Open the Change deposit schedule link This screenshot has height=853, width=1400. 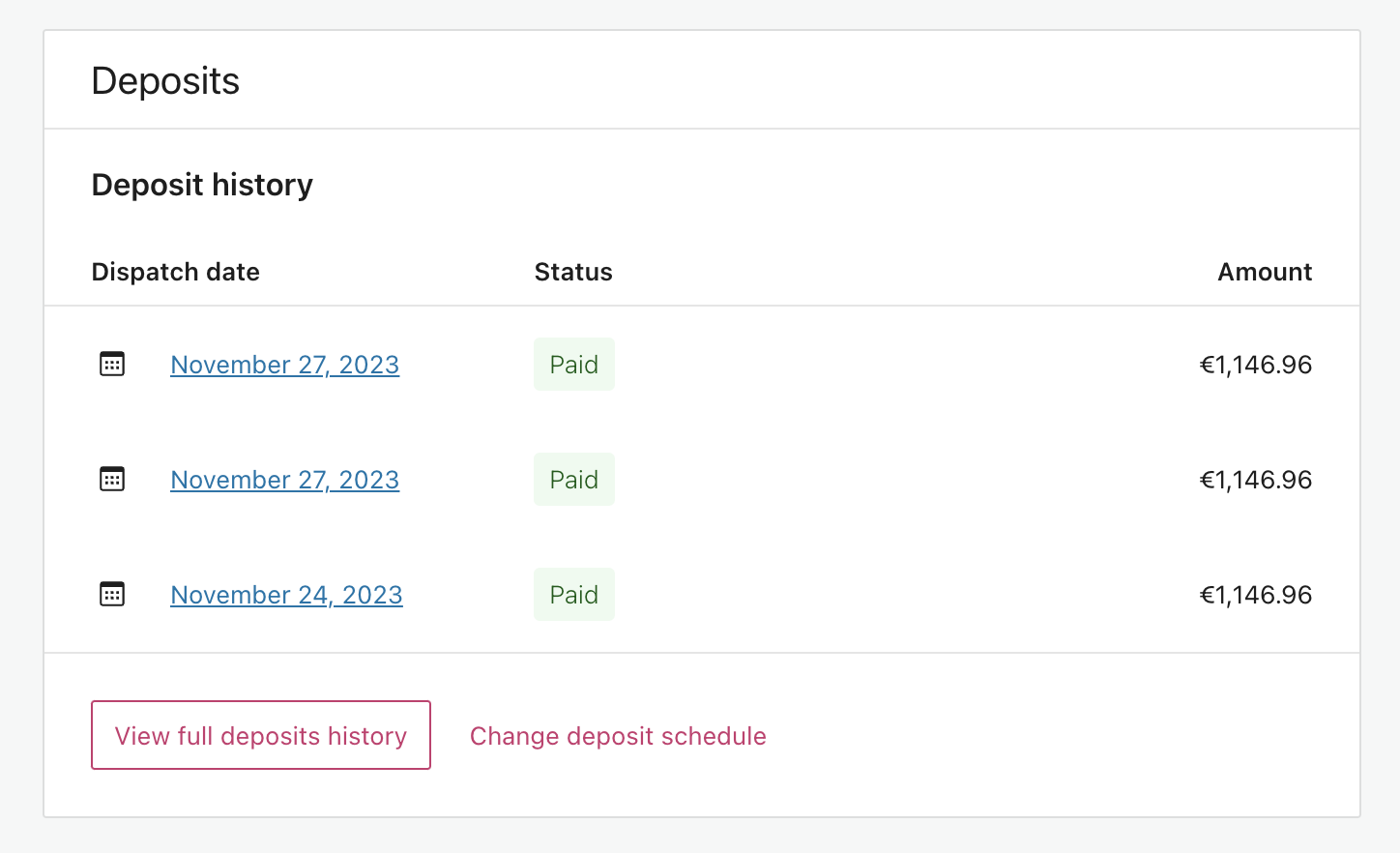pyautogui.click(x=618, y=736)
